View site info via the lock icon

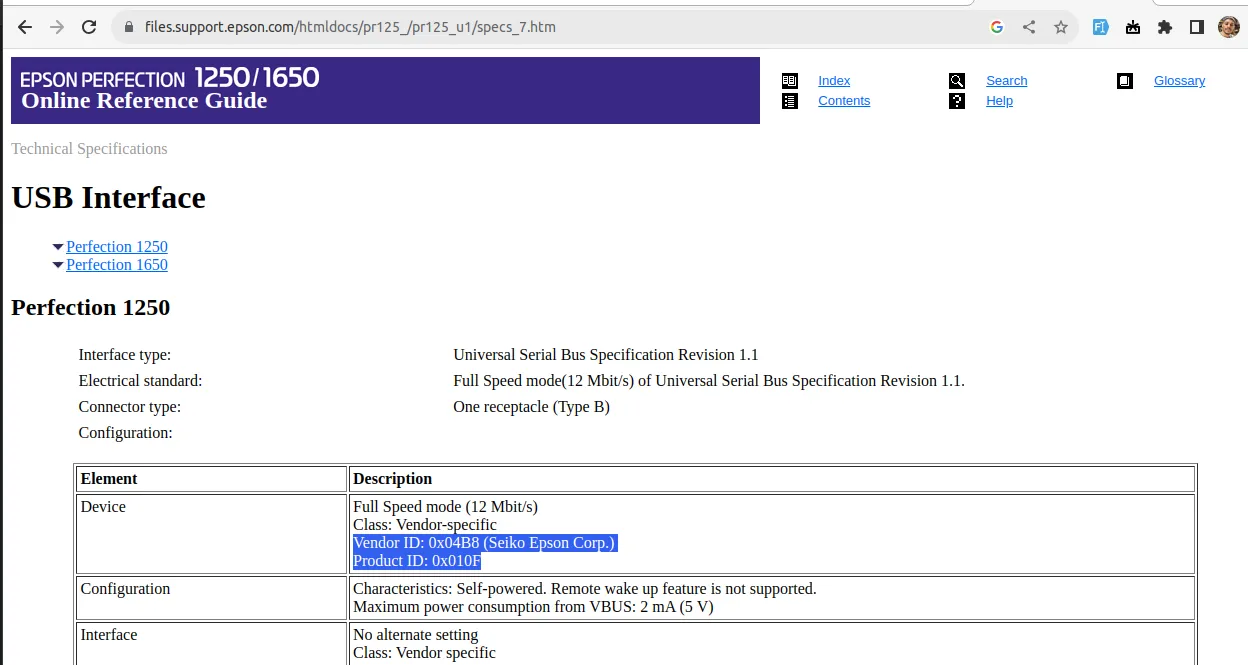point(128,27)
